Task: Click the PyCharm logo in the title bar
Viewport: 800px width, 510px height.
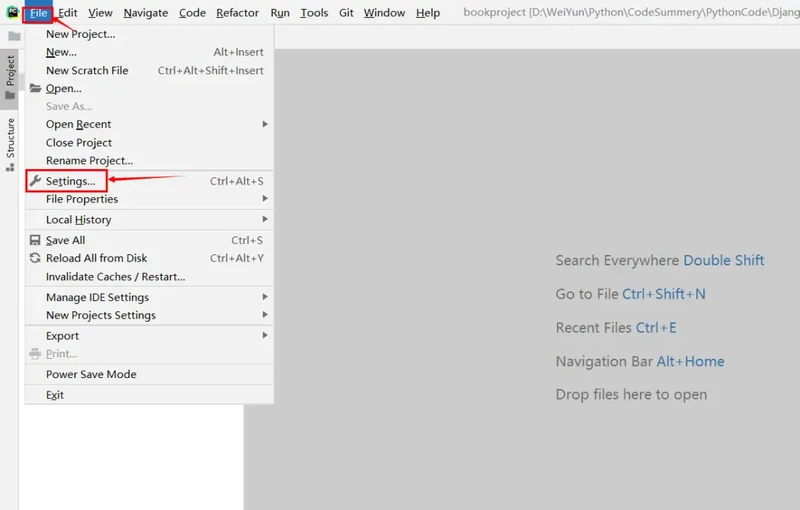Action: click(12, 13)
